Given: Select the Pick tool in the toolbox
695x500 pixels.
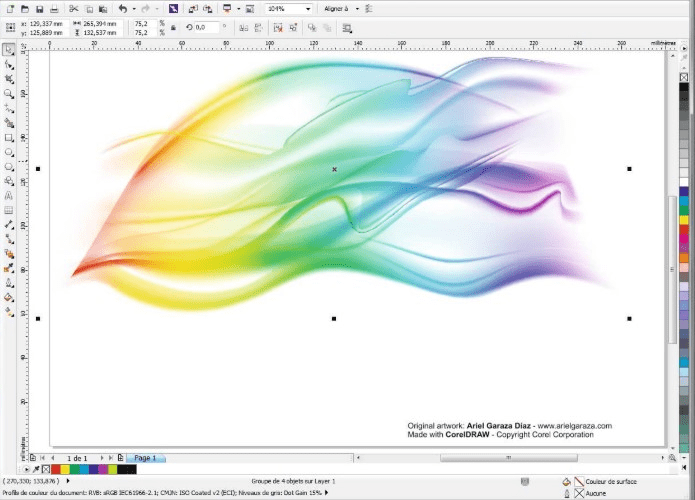Looking at the screenshot, I should 9,48.
